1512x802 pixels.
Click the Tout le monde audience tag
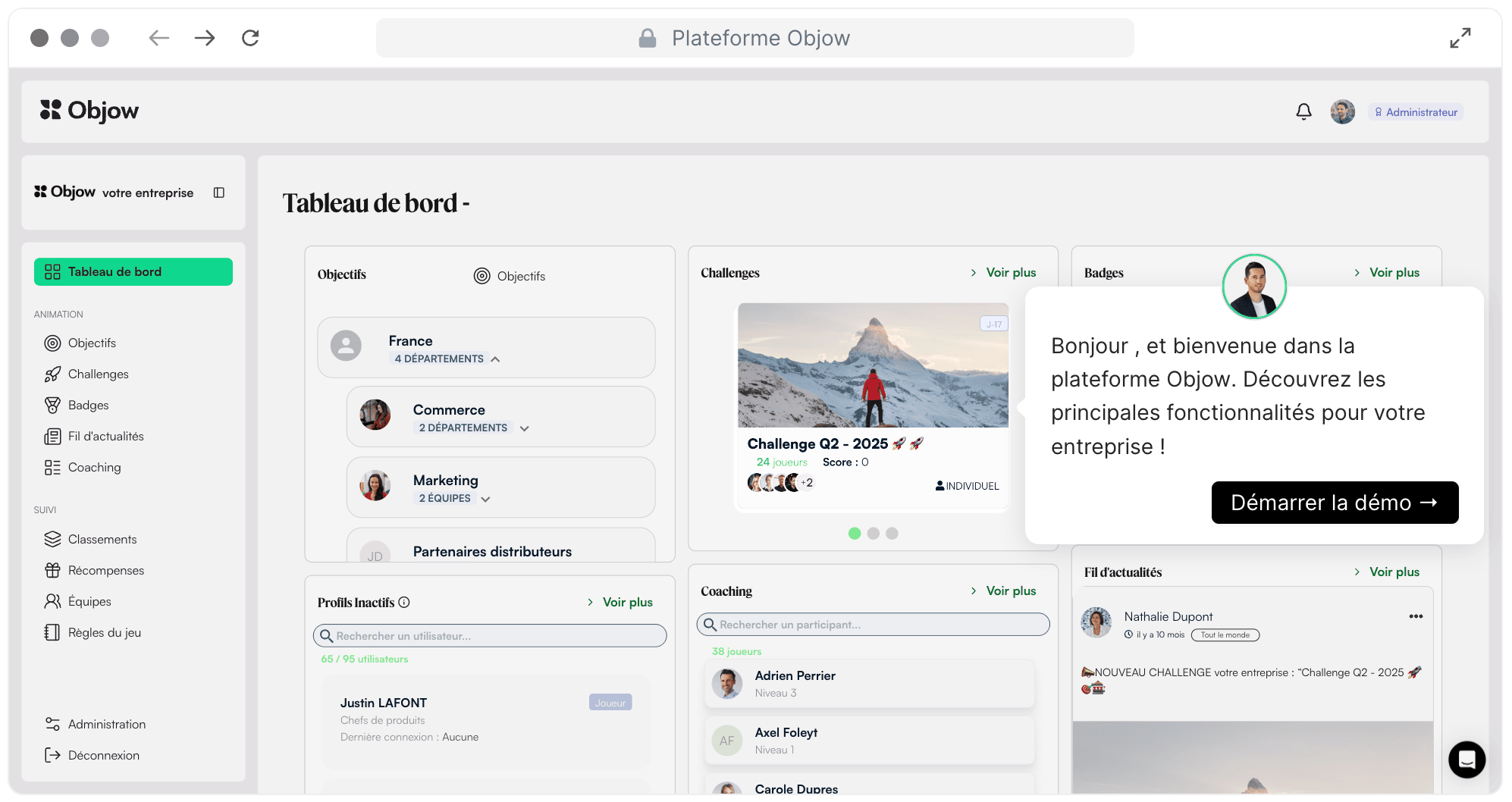tap(1225, 635)
